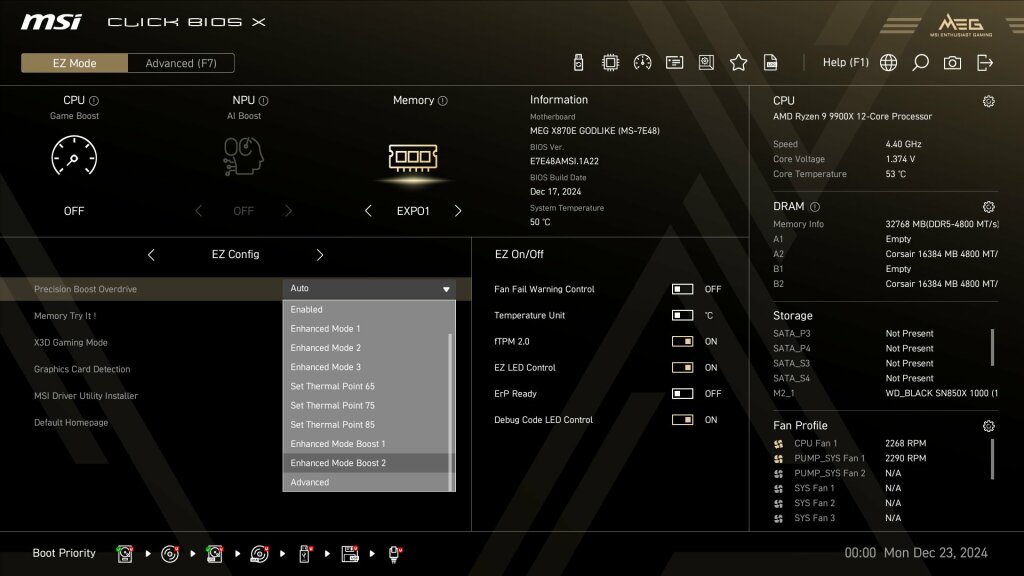
Task: Switch memory profile with left arrow by EXPO1
Action: click(368, 211)
